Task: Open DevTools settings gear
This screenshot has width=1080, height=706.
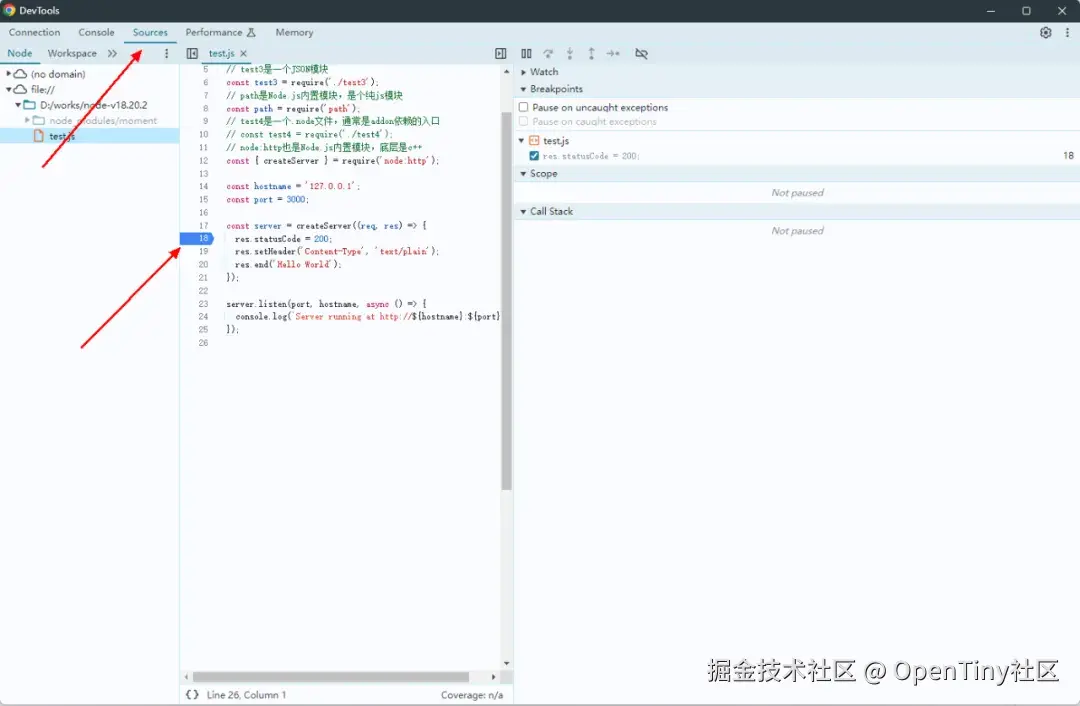Action: (x=1045, y=32)
